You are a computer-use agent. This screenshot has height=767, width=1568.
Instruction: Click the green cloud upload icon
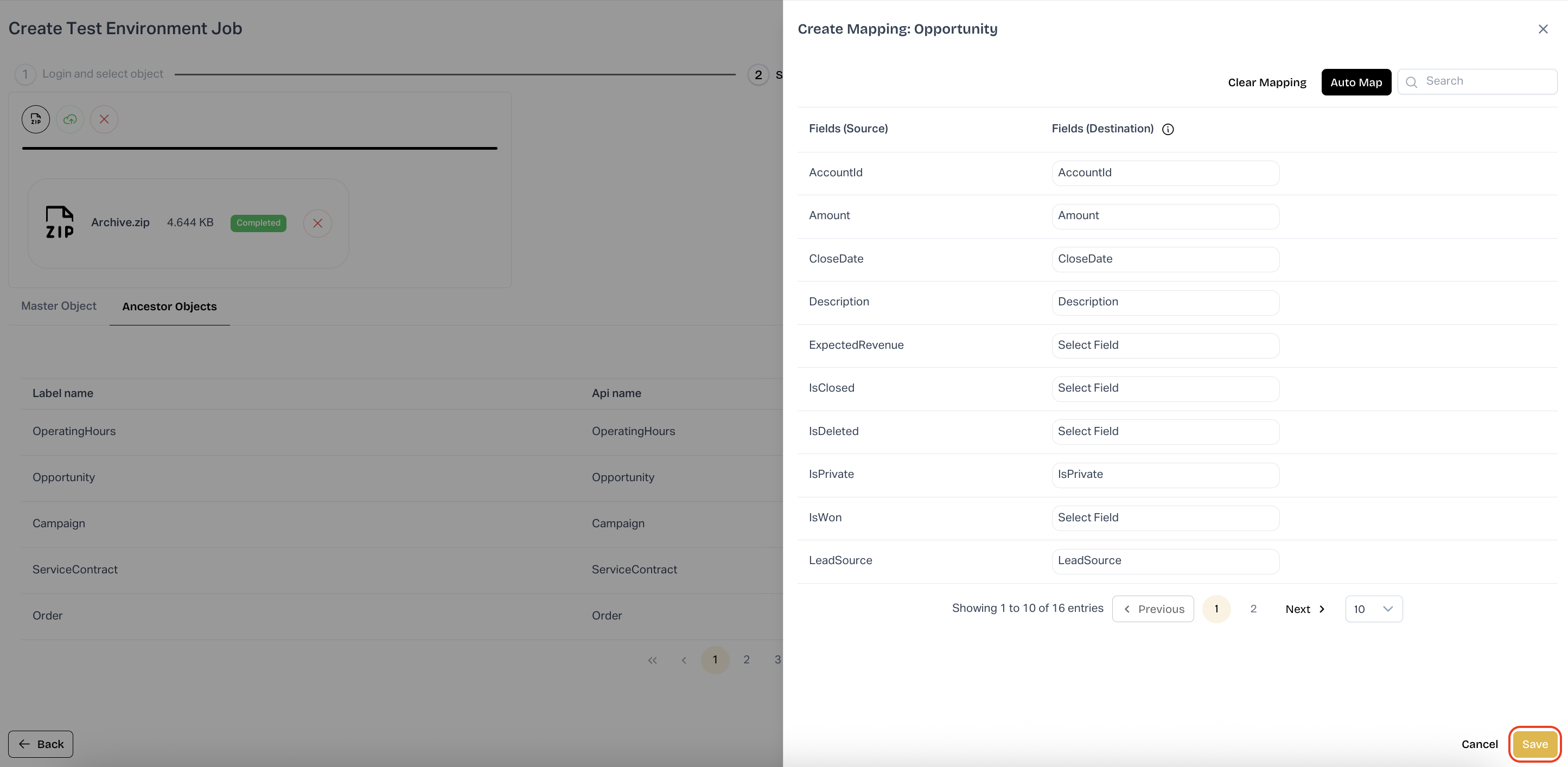70,119
